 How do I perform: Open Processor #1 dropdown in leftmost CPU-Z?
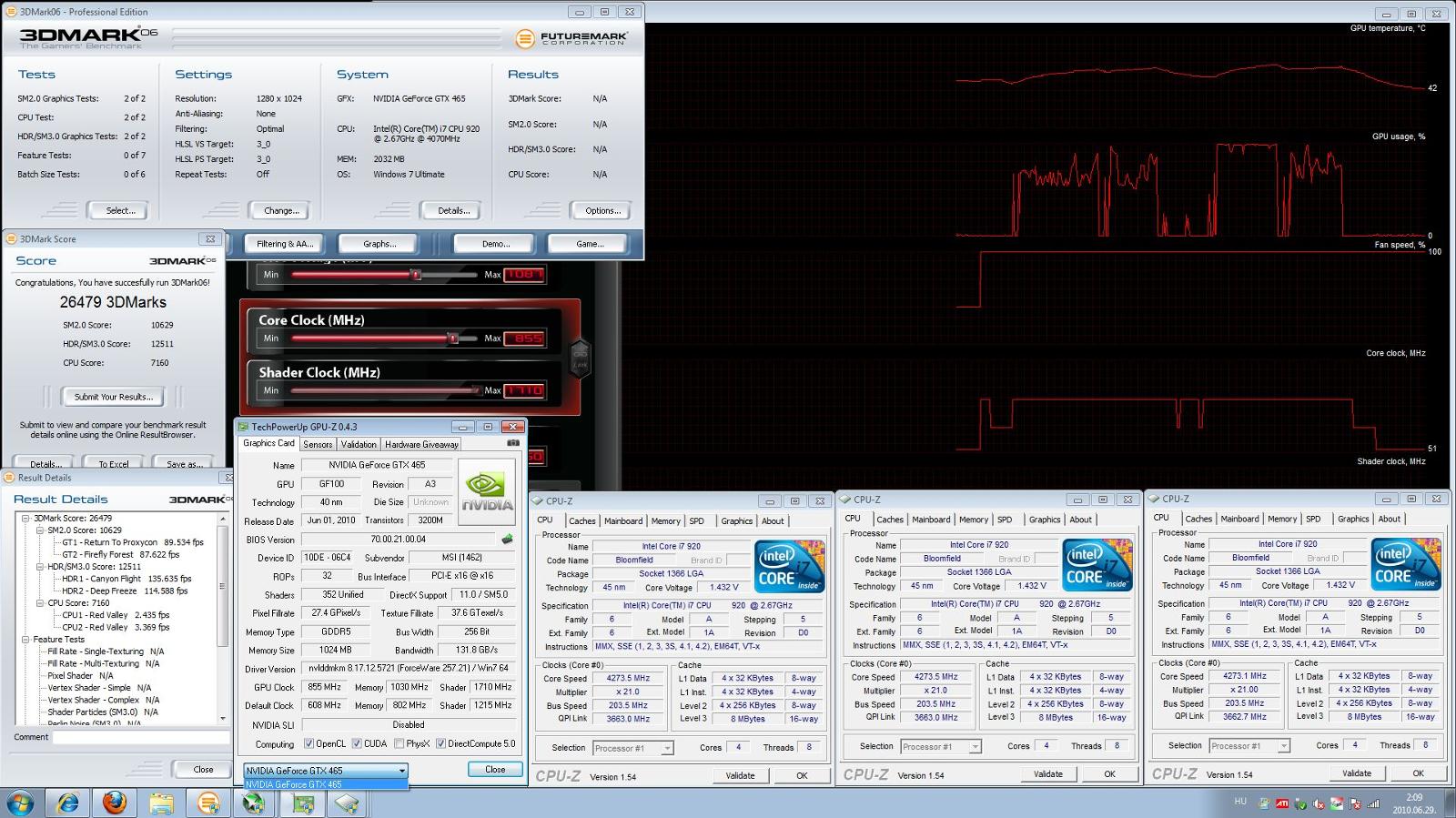point(632,748)
